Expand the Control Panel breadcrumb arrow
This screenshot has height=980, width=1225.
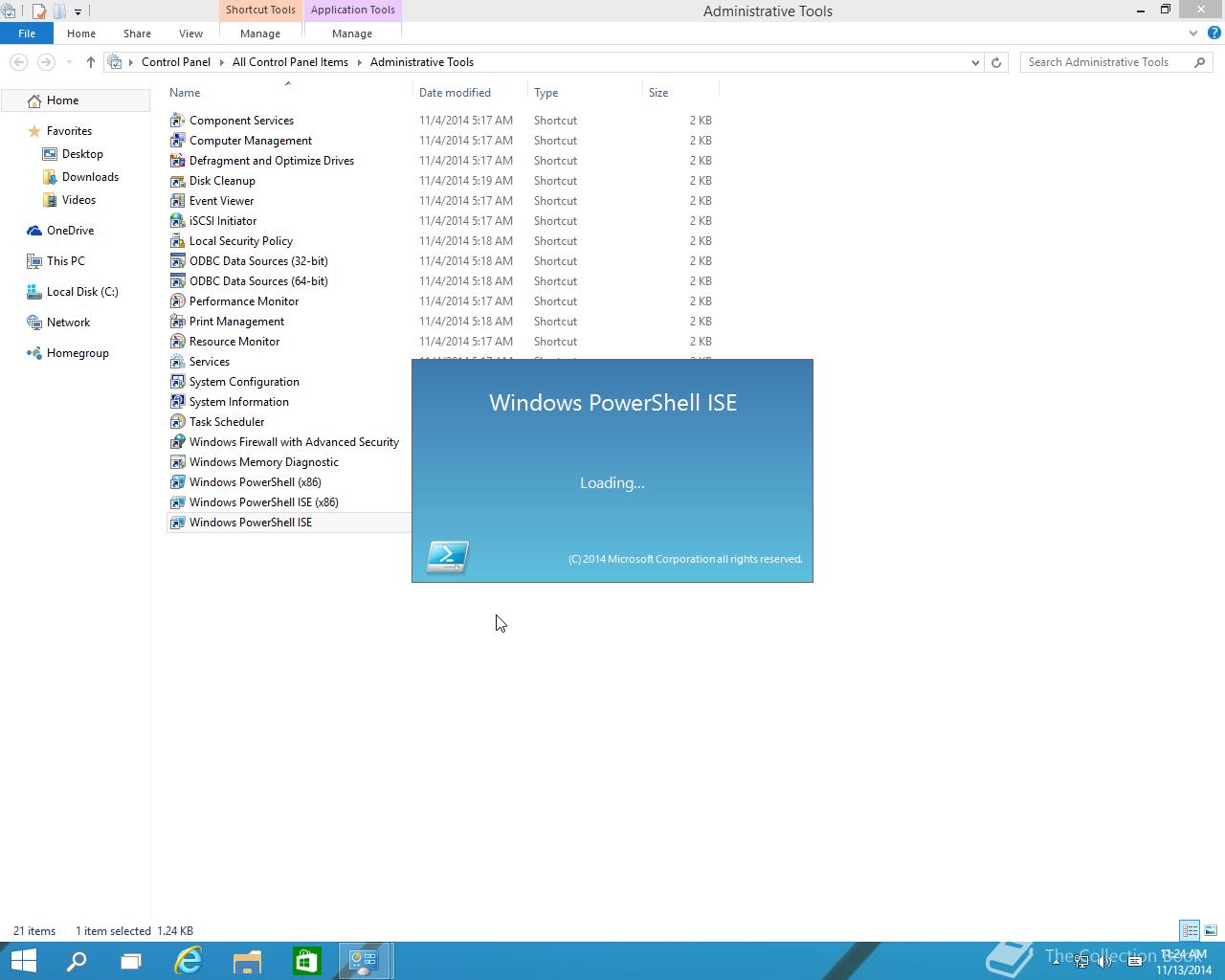point(221,62)
